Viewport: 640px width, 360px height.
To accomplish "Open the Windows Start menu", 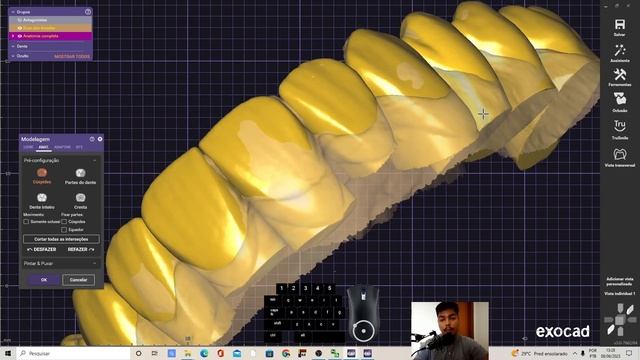I will [7, 353].
